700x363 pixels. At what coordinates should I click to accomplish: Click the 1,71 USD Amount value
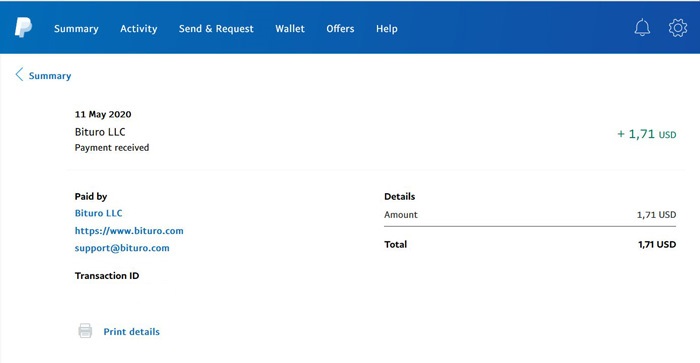tap(656, 215)
